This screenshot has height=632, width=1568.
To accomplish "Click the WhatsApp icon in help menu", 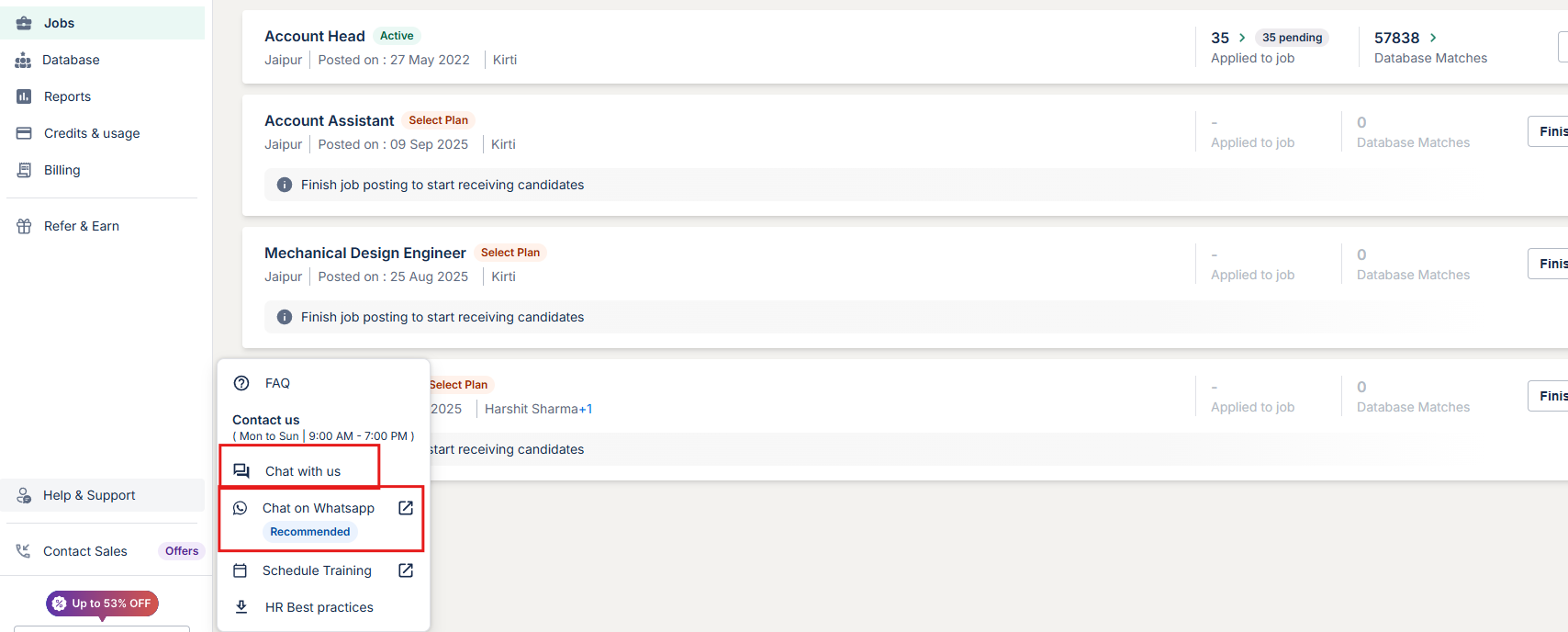I will tap(241, 508).
